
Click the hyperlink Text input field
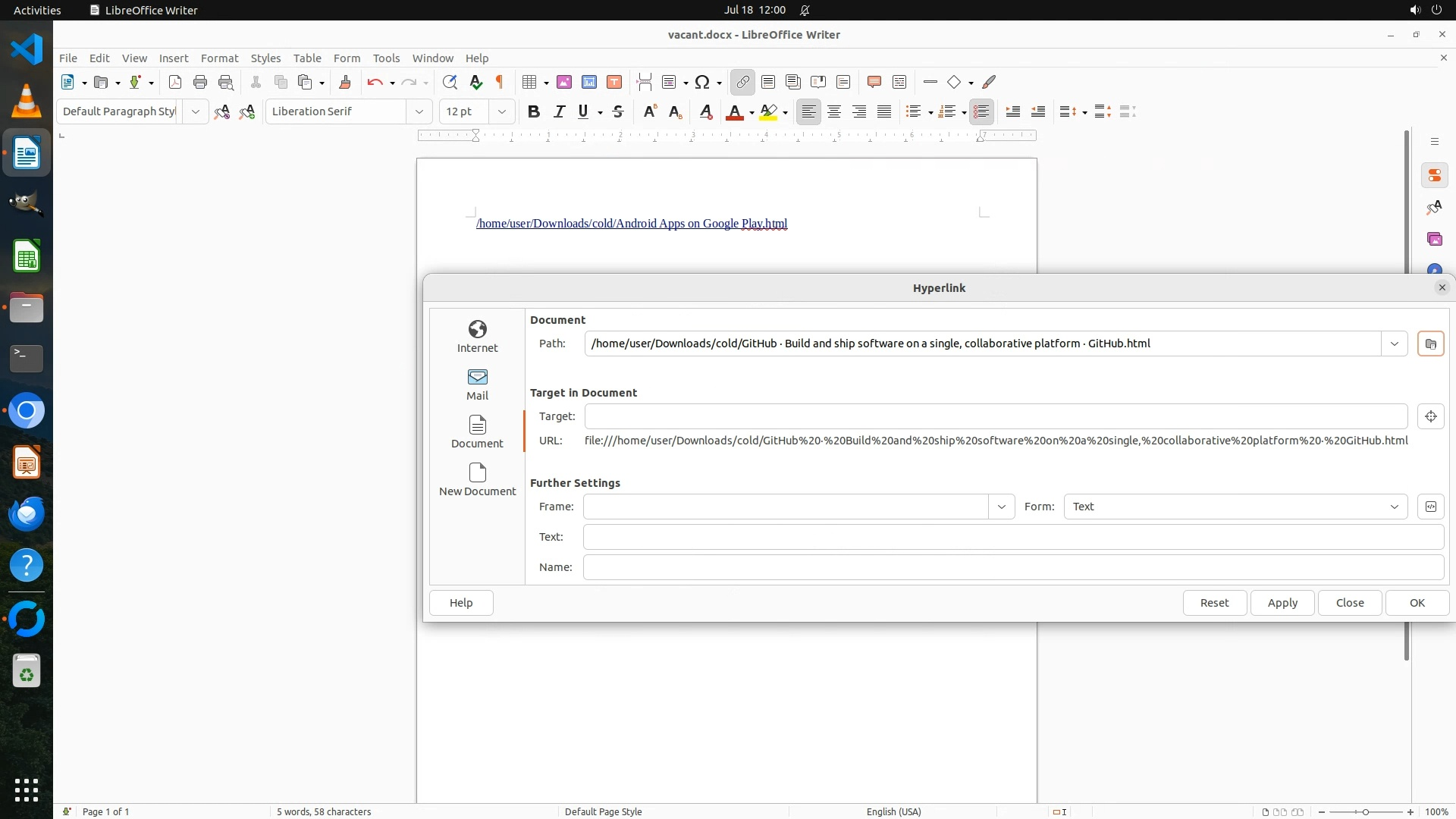click(x=1012, y=537)
